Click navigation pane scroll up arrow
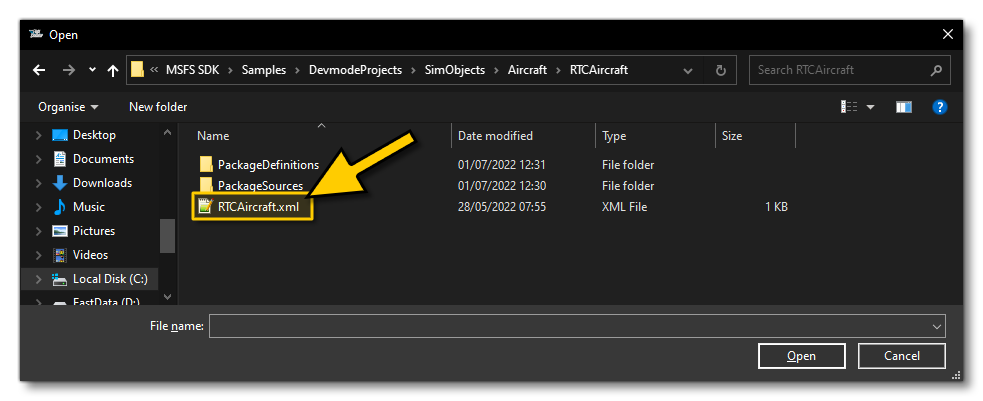Viewport: 983px width, 401px height. pos(167,132)
